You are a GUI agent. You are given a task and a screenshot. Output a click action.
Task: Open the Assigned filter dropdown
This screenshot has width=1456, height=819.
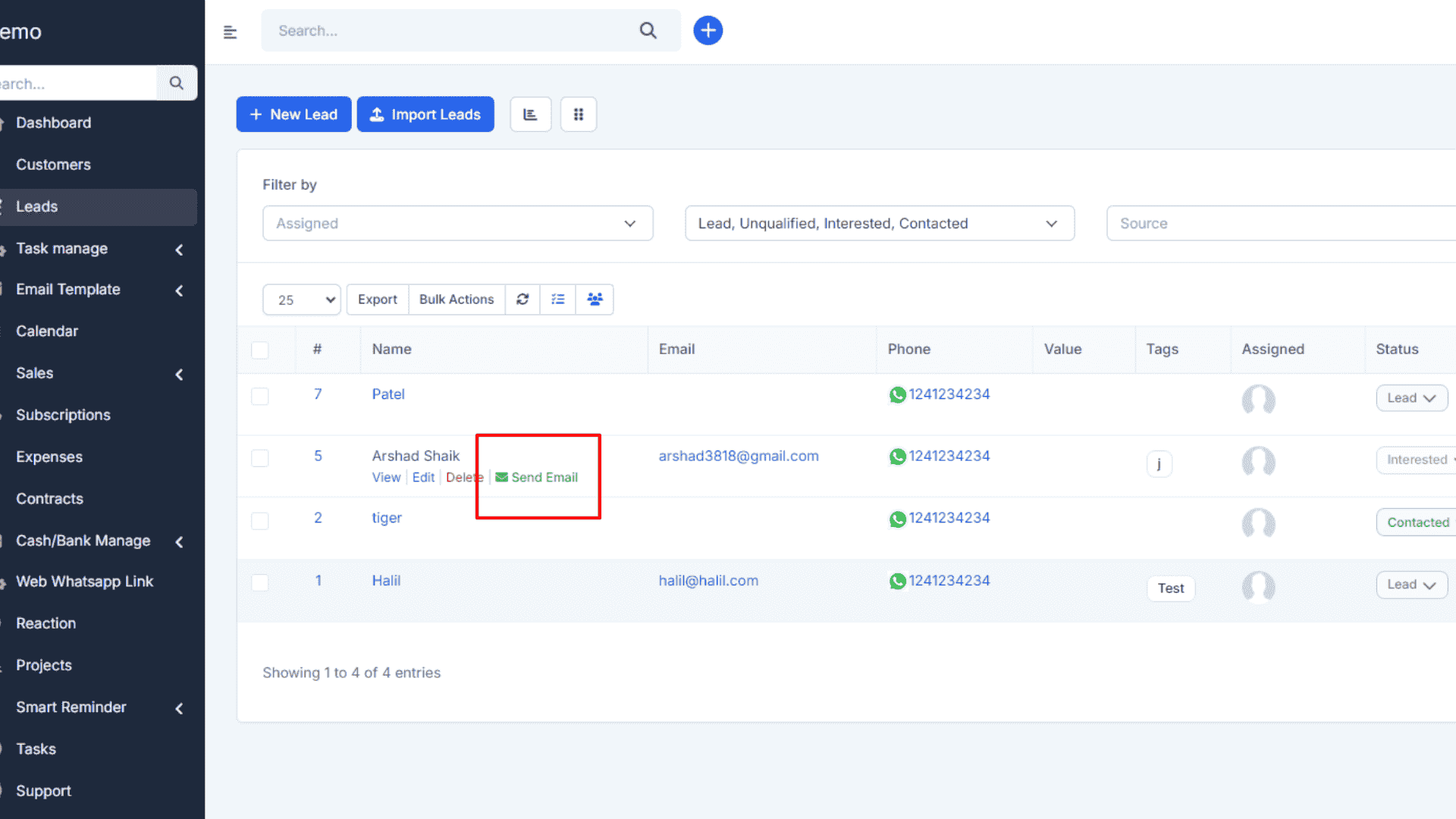(457, 223)
